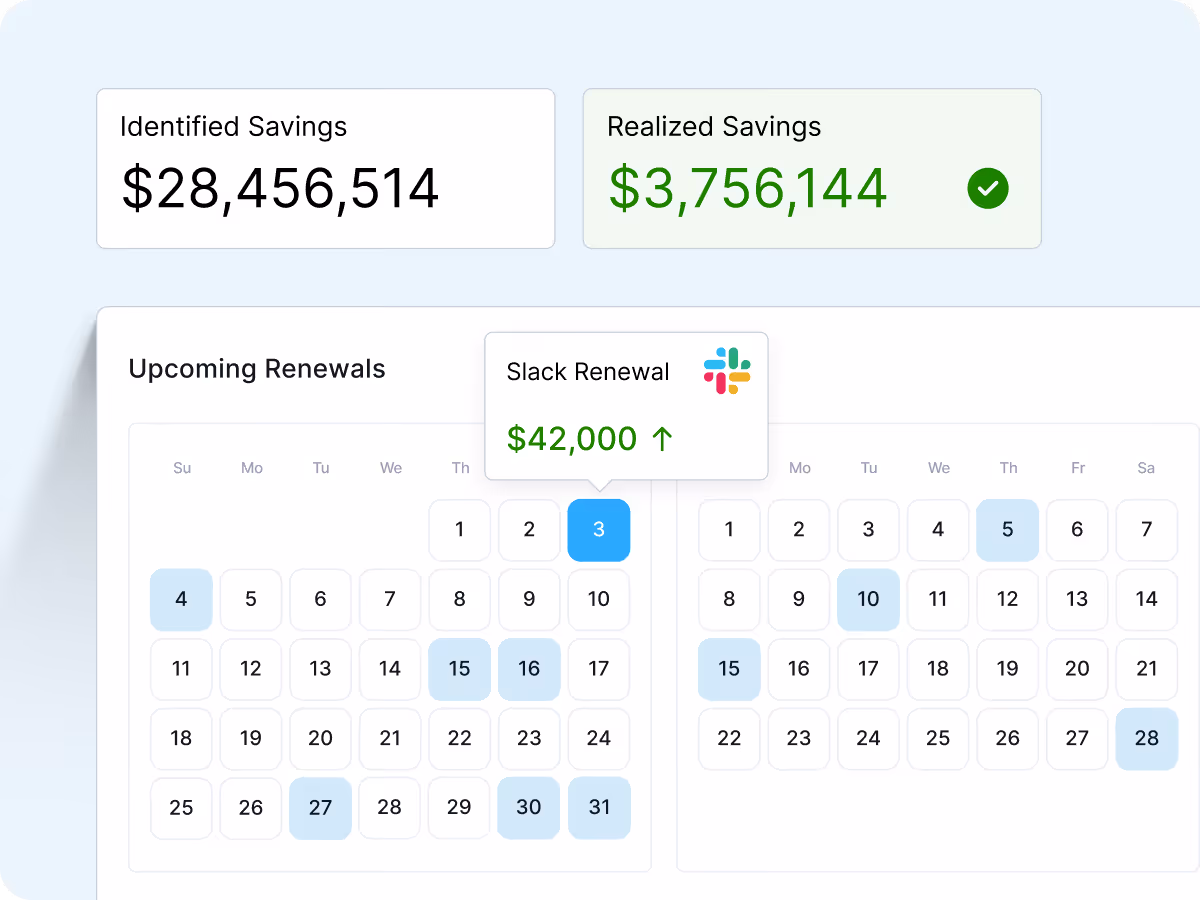Pick day 27 in the right calendar
Viewport: 1200px width, 900px height.
[x=1077, y=739]
